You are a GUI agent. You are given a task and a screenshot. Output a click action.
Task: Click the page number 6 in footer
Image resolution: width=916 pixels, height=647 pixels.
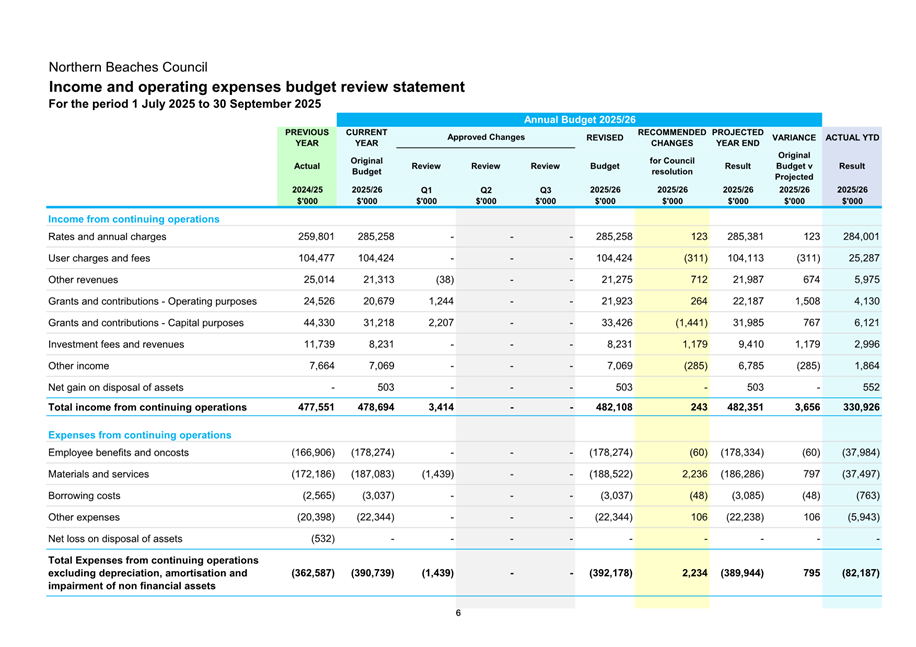458,613
